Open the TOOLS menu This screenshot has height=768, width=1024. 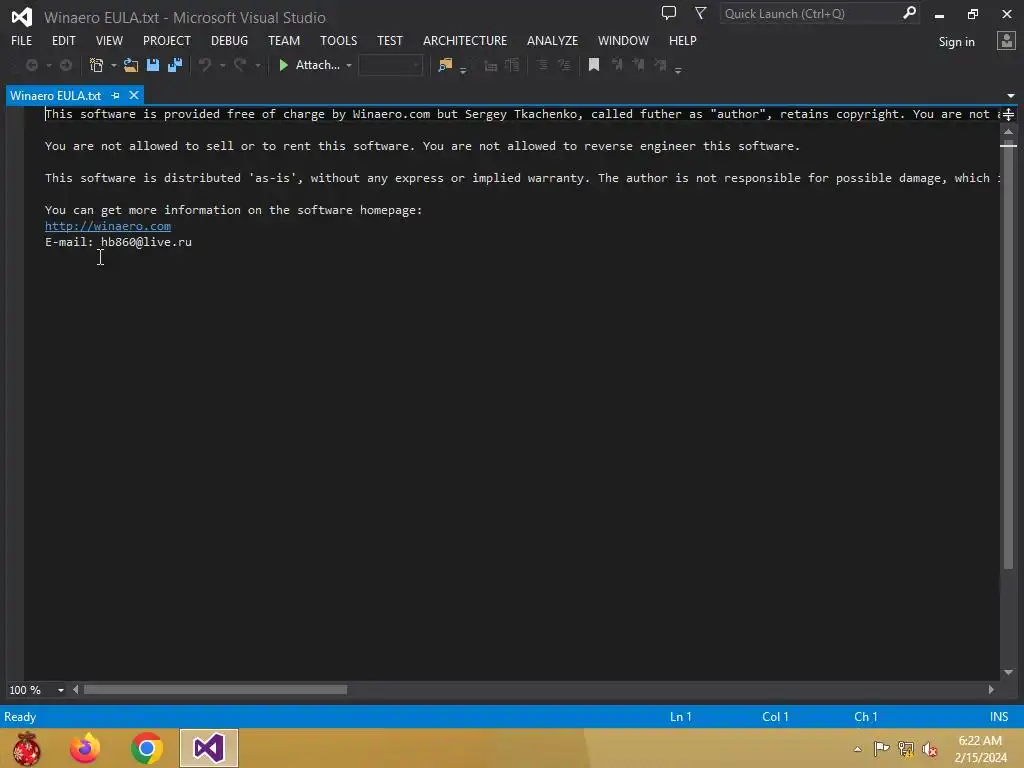[x=338, y=40]
